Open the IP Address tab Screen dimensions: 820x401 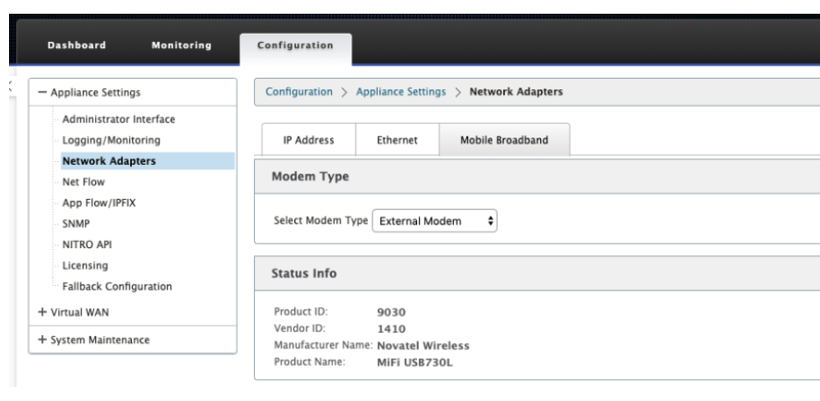(x=309, y=140)
